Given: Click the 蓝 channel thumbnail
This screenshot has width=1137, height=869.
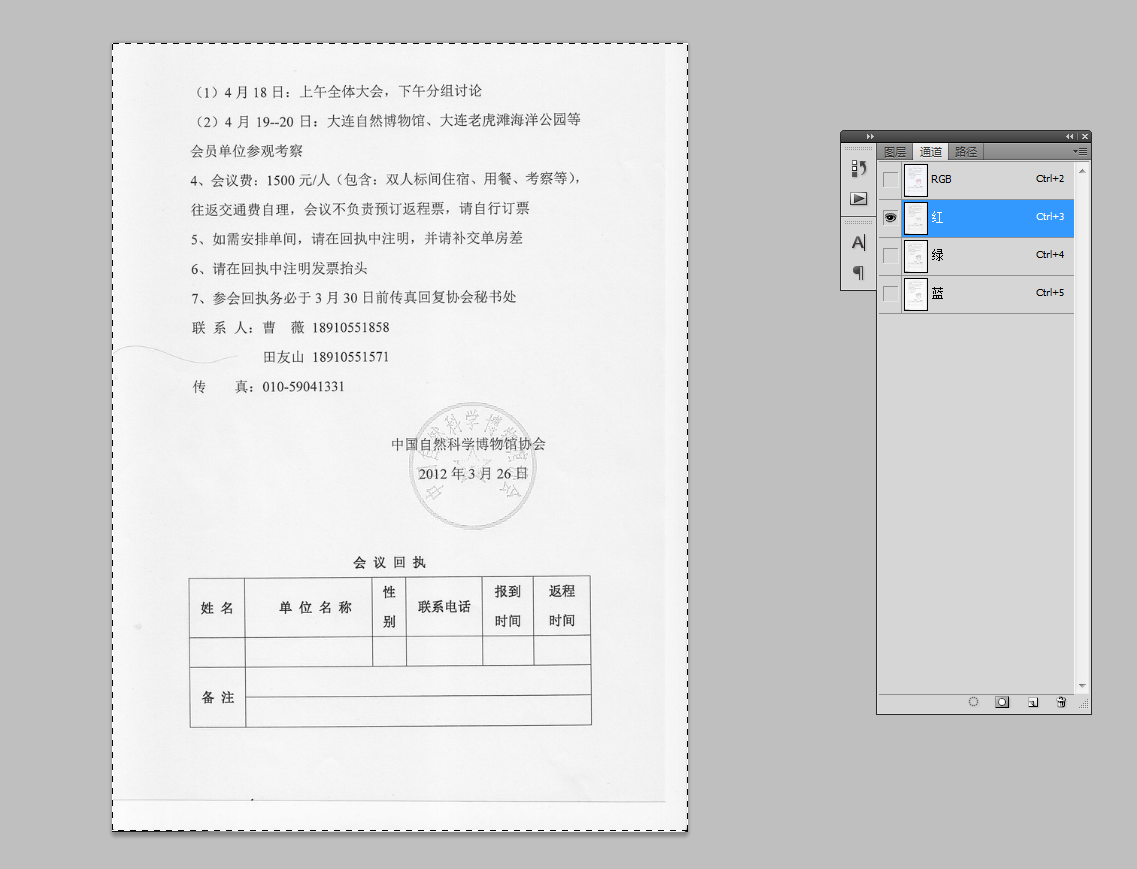Looking at the screenshot, I should [x=916, y=294].
